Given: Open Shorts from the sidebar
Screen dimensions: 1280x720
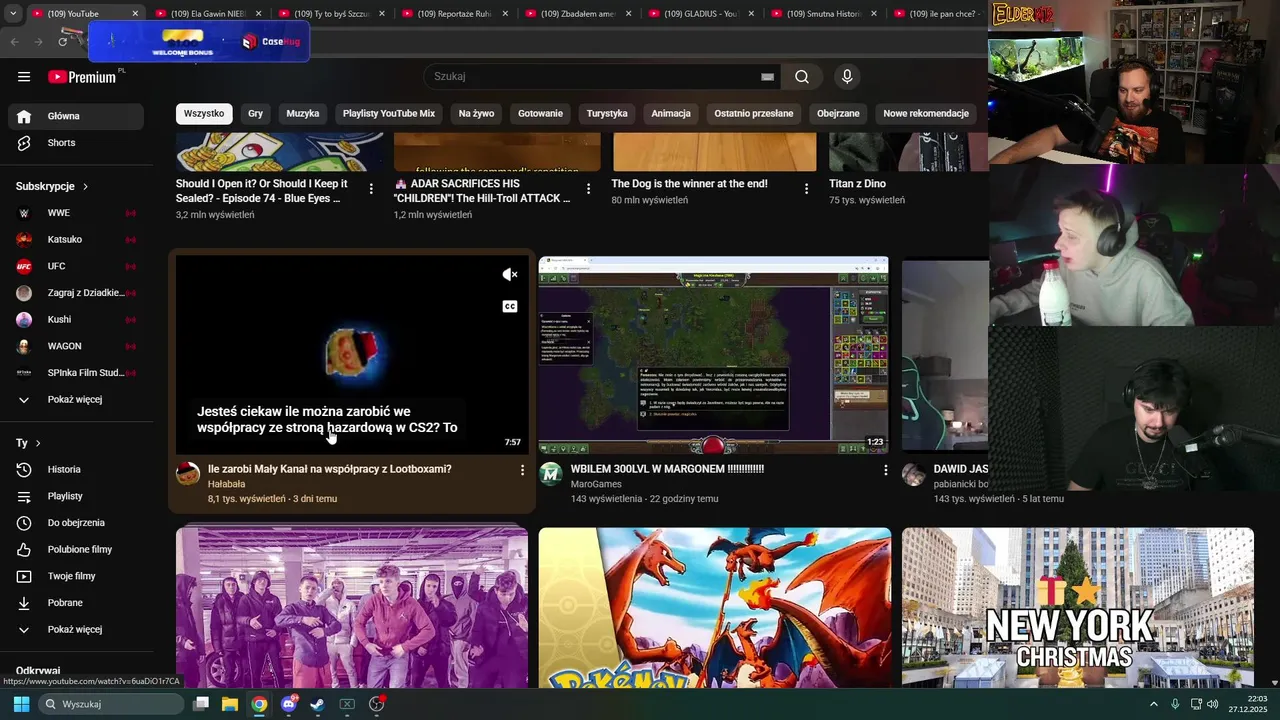Looking at the screenshot, I should click(x=76, y=143).
